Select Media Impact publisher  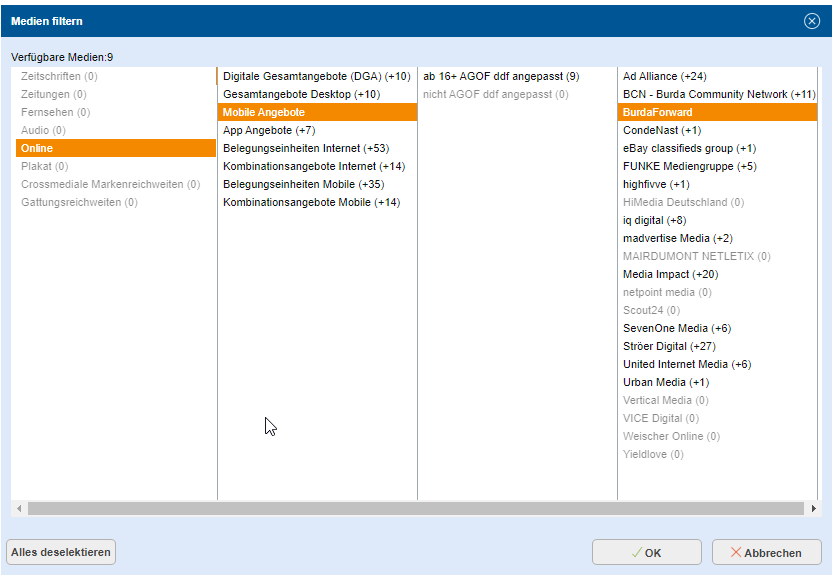point(669,274)
